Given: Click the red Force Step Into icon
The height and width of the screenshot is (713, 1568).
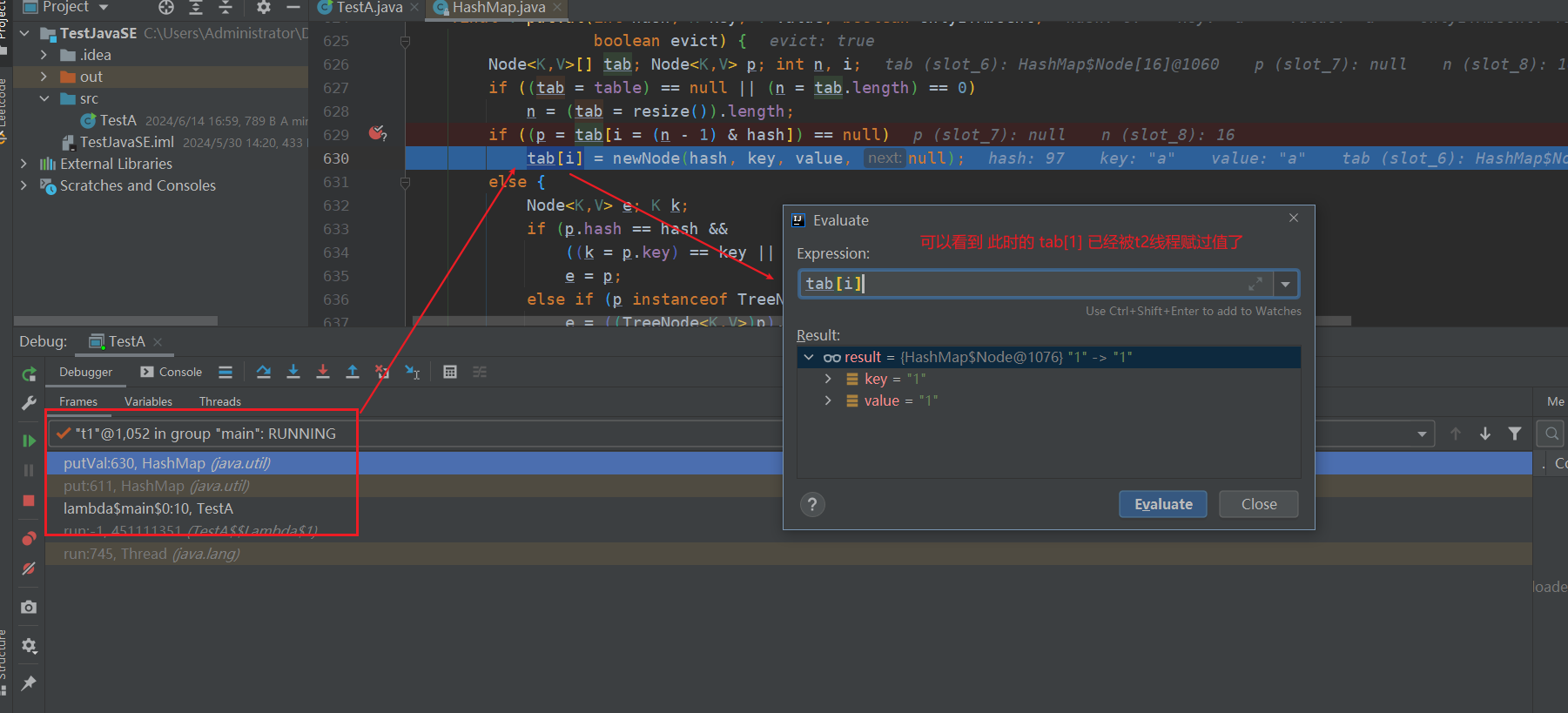Looking at the screenshot, I should coord(323,372).
